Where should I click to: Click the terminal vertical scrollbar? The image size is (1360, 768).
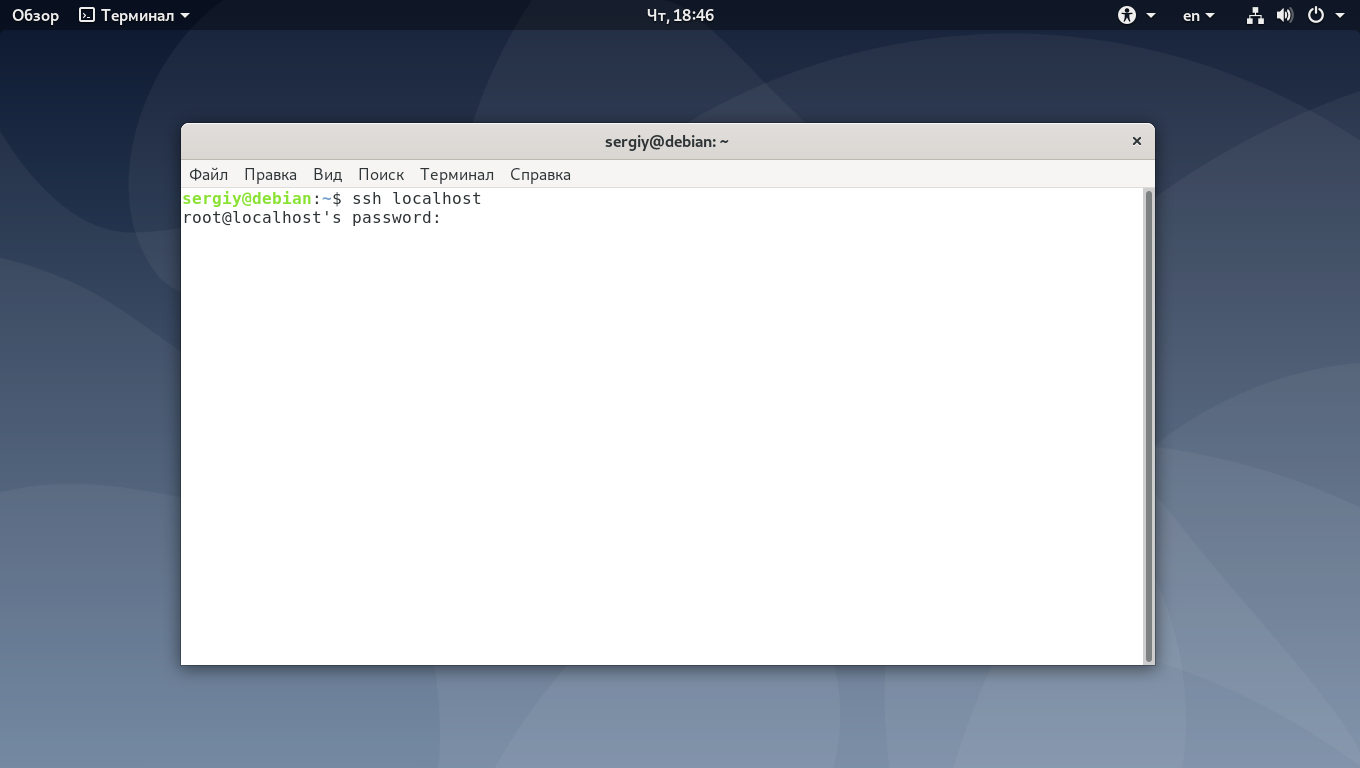click(1148, 426)
